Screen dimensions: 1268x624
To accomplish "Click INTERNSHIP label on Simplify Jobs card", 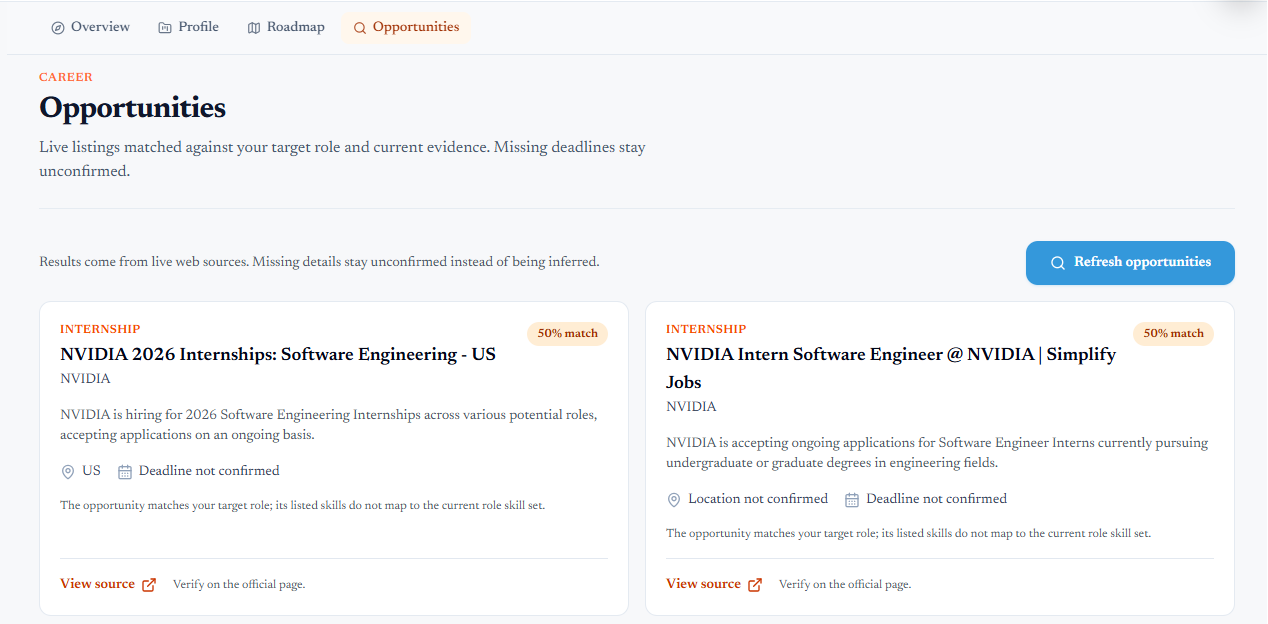I will click(706, 329).
